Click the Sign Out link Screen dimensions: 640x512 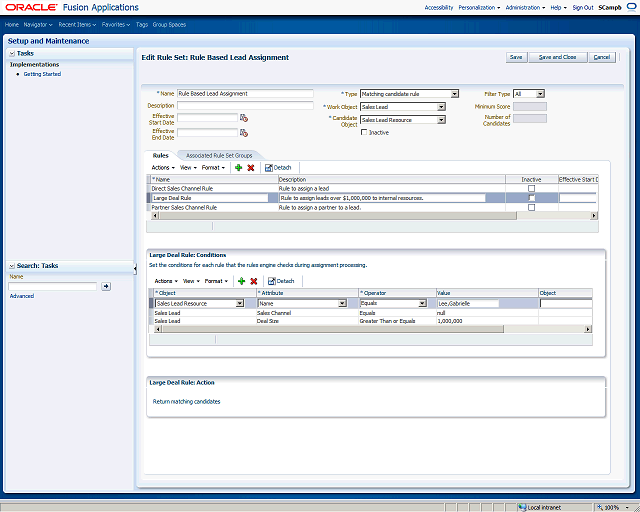click(x=583, y=7)
